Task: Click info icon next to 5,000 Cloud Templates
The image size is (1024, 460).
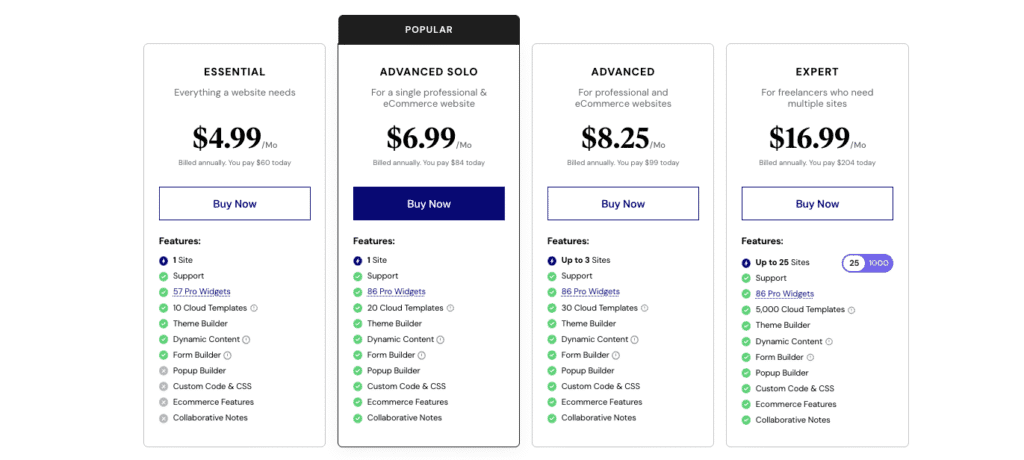Action: pyautogui.click(x=851, y=310)
